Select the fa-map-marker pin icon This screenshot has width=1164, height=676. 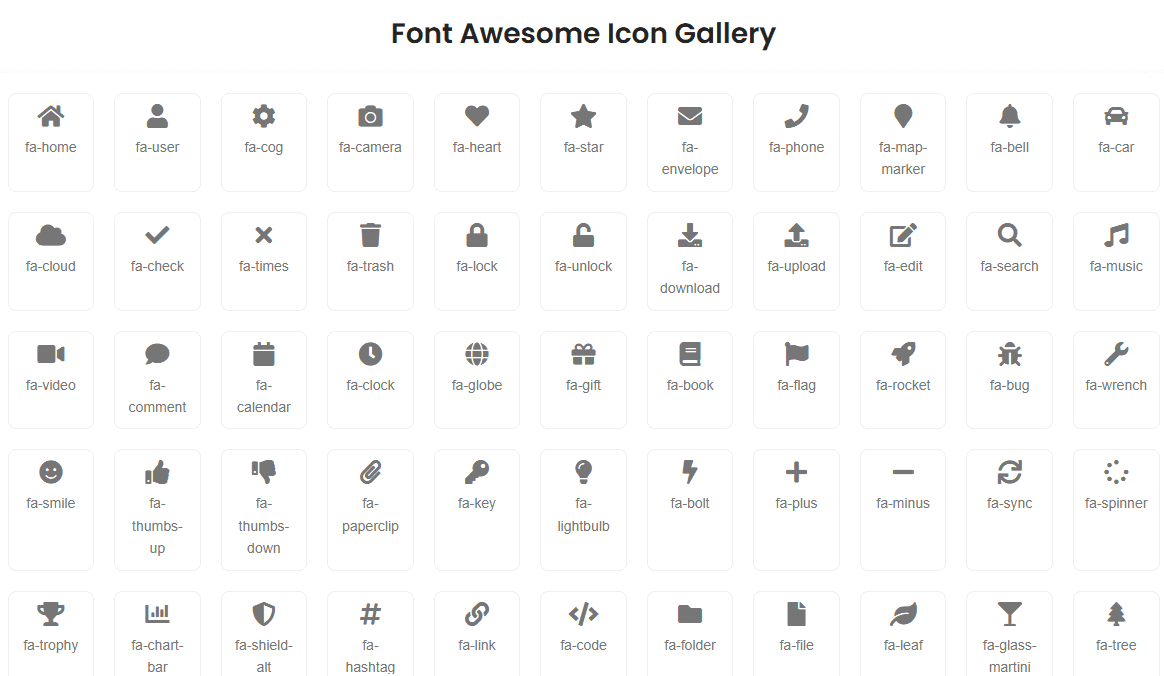(x=903, y=117)
